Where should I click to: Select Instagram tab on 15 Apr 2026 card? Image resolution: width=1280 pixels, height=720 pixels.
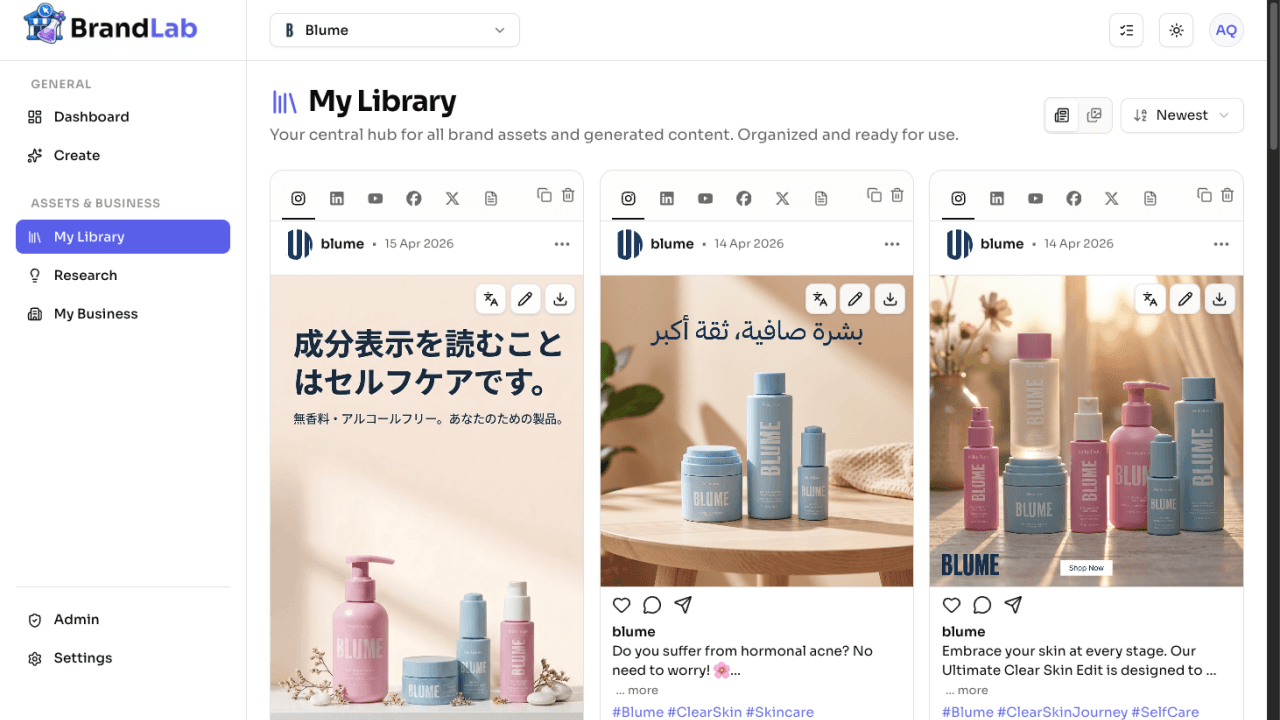tap(298, 198)
